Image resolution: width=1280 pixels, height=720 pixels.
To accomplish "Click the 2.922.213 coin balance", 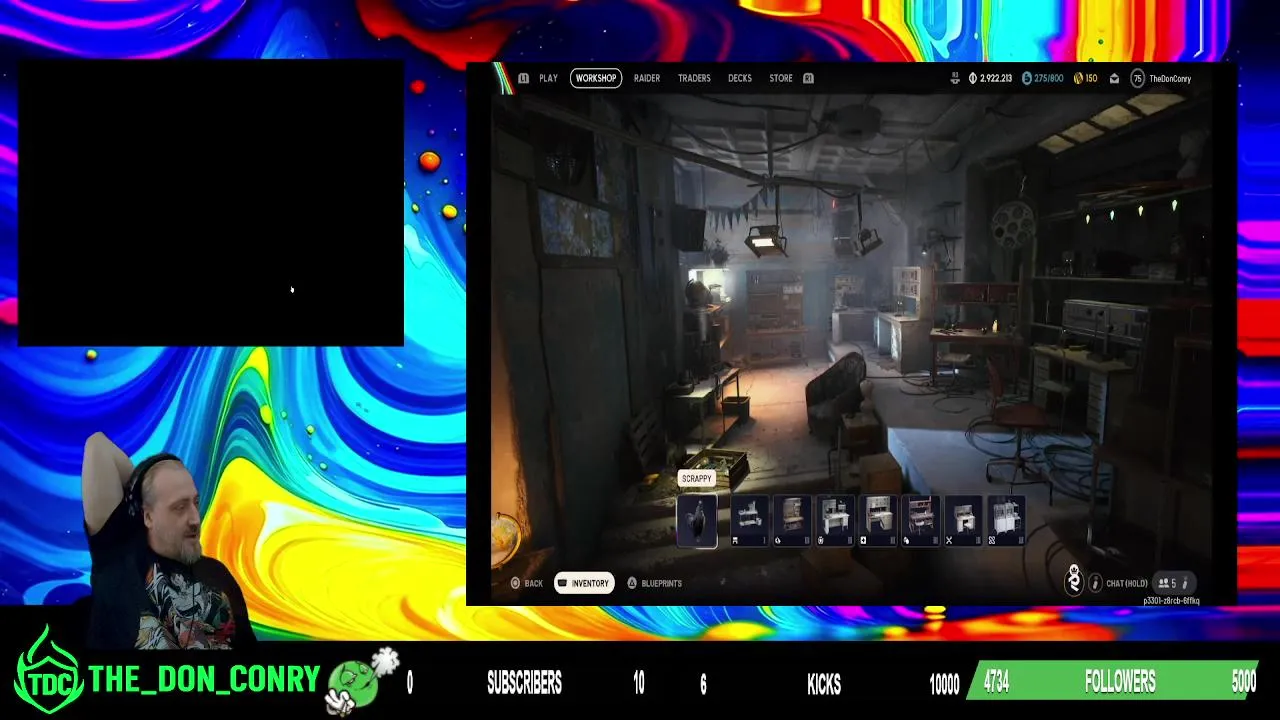I will (990, 78).
